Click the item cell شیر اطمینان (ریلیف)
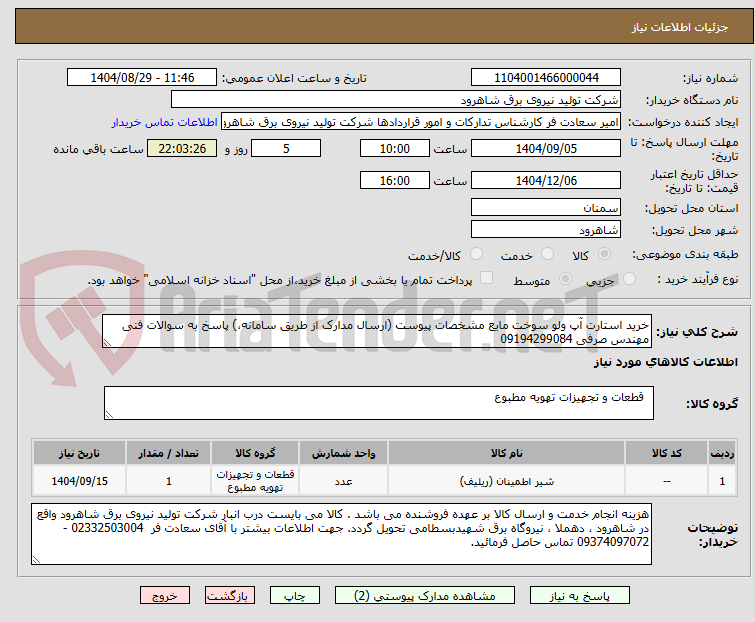The width and height of the screenshot is (755, 622). [x=507, y=480]
